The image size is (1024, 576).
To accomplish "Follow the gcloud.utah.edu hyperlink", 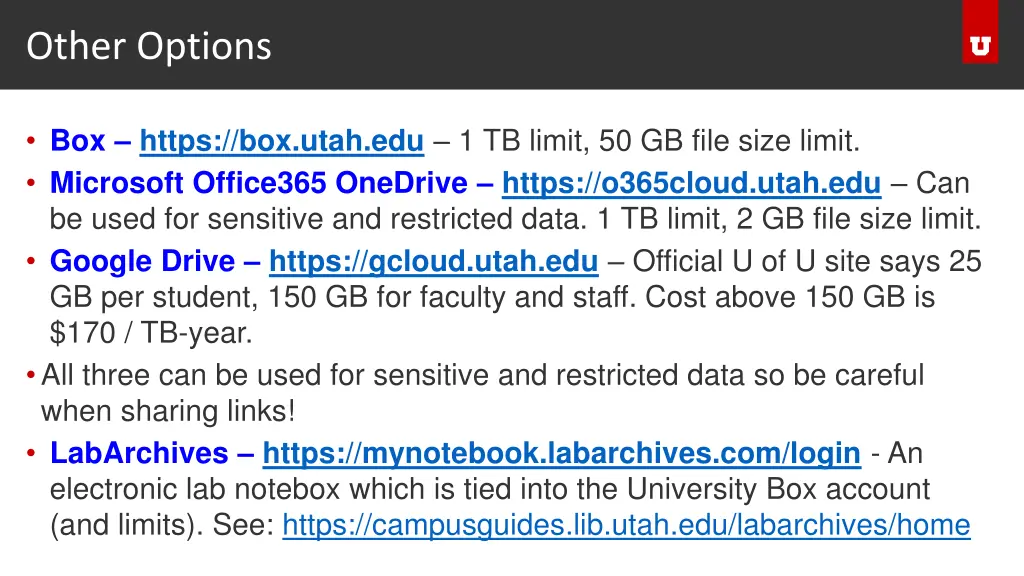I will pos(434,262).
